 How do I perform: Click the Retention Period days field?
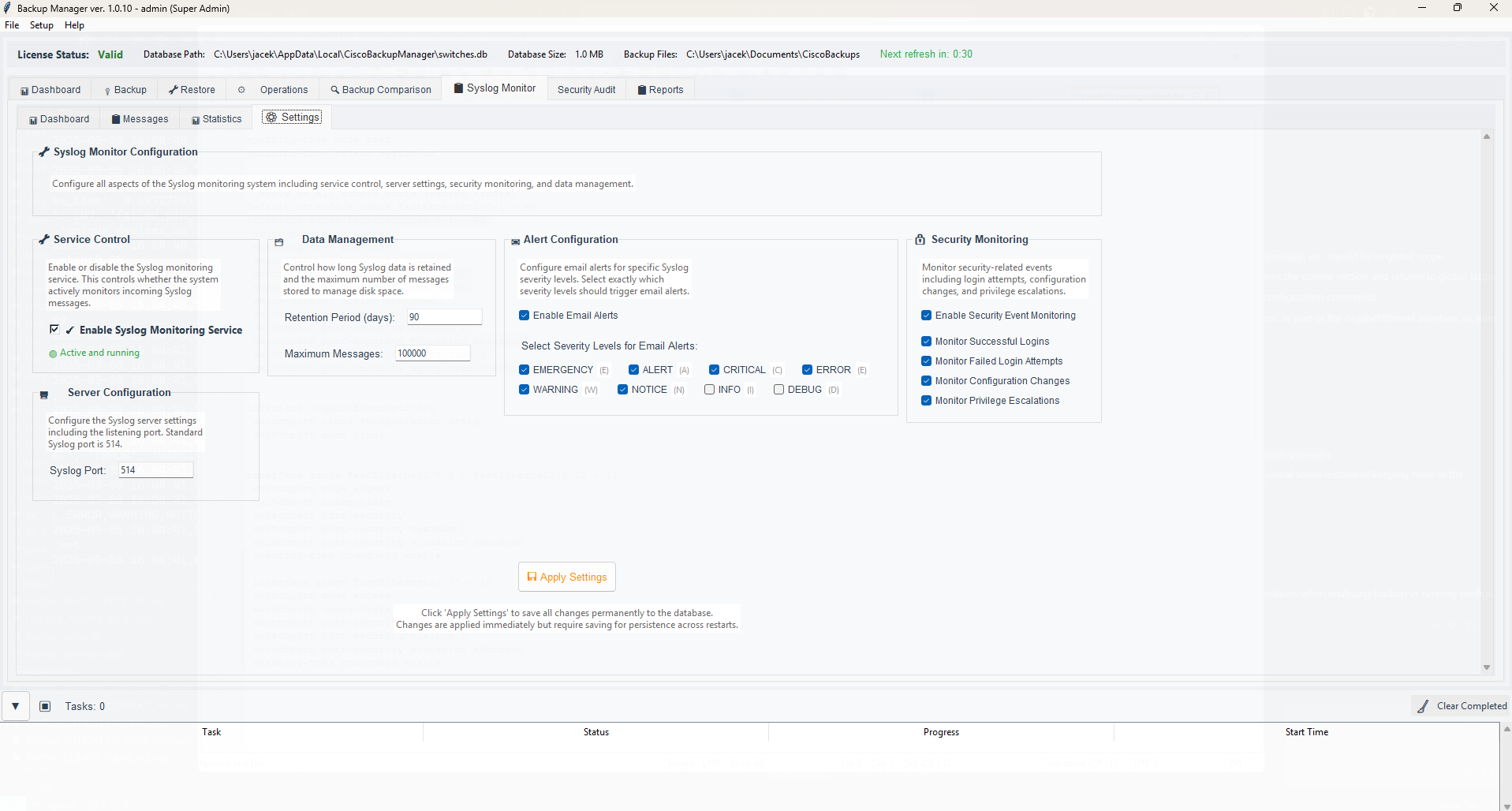pyautogui.click(x=444, y=317)
